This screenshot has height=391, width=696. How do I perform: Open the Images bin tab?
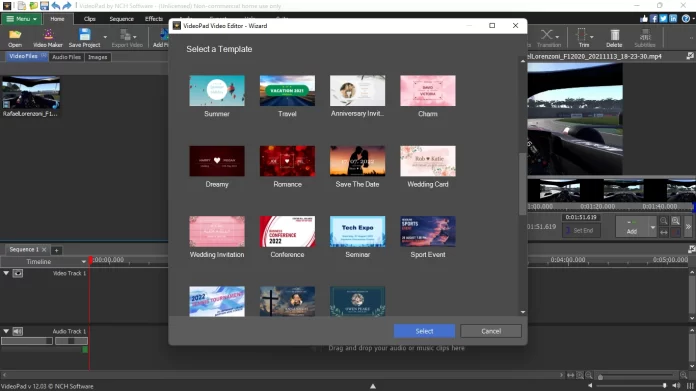pos(98,57)
